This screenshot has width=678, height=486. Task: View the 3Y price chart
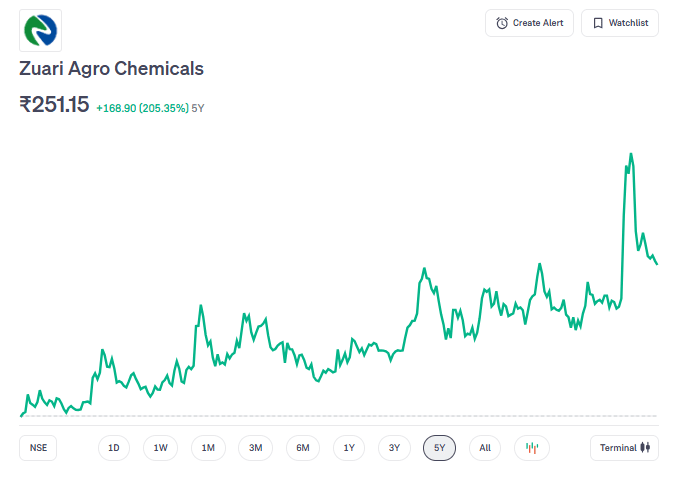(x=394, y=448)
